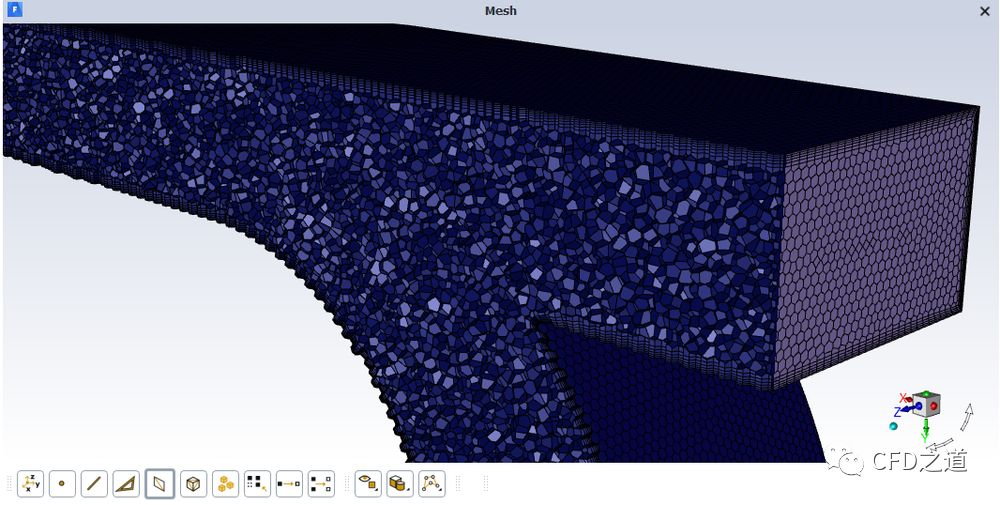
Task: Enable the node point selection filter
Action: coord(62,484)
